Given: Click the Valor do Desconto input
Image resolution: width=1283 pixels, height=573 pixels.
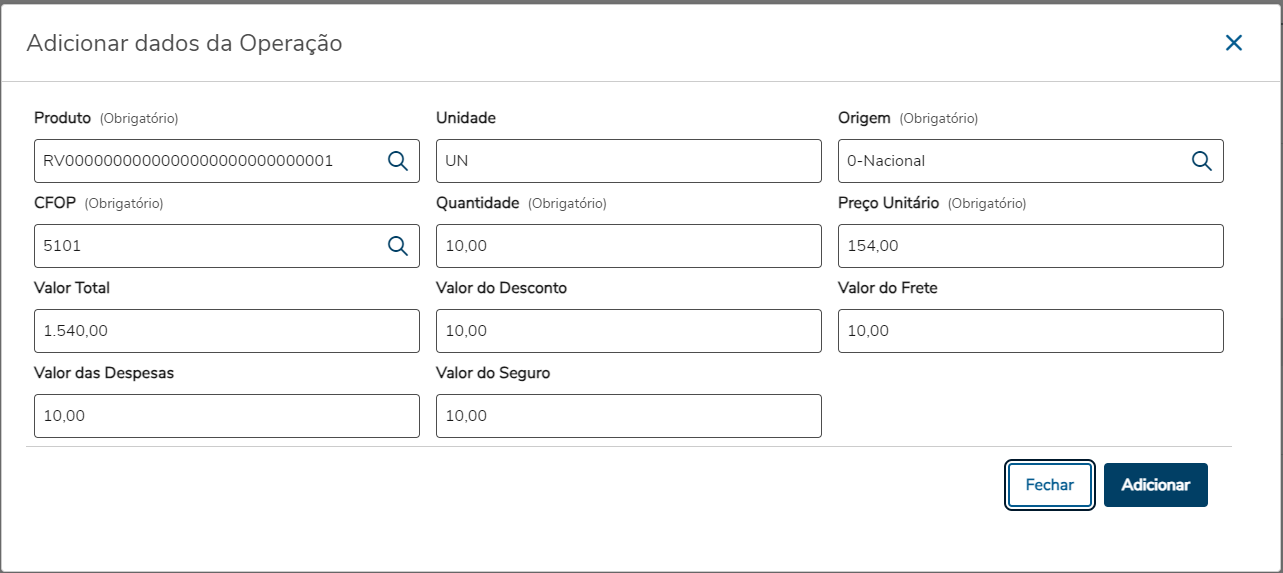Looking at the screenshot, I should point(628,331).
